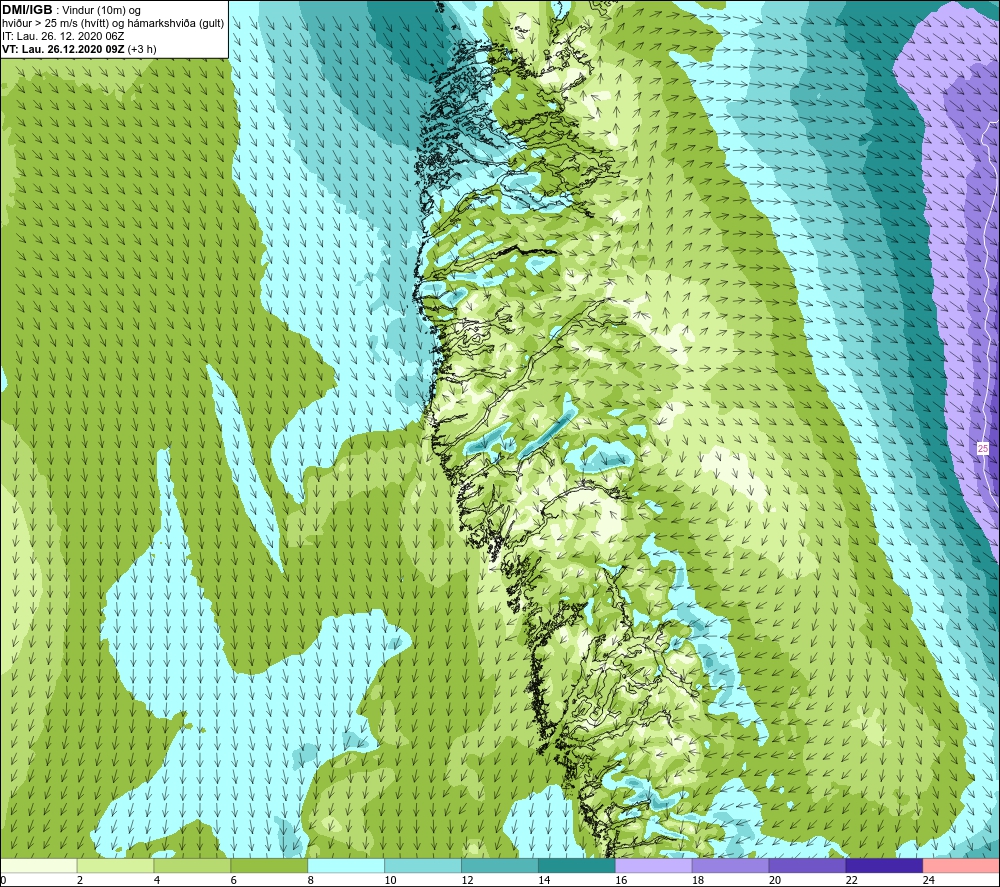
Task: Click the purple 18–20 m/s legend swatch
Action: click(730, 865)
